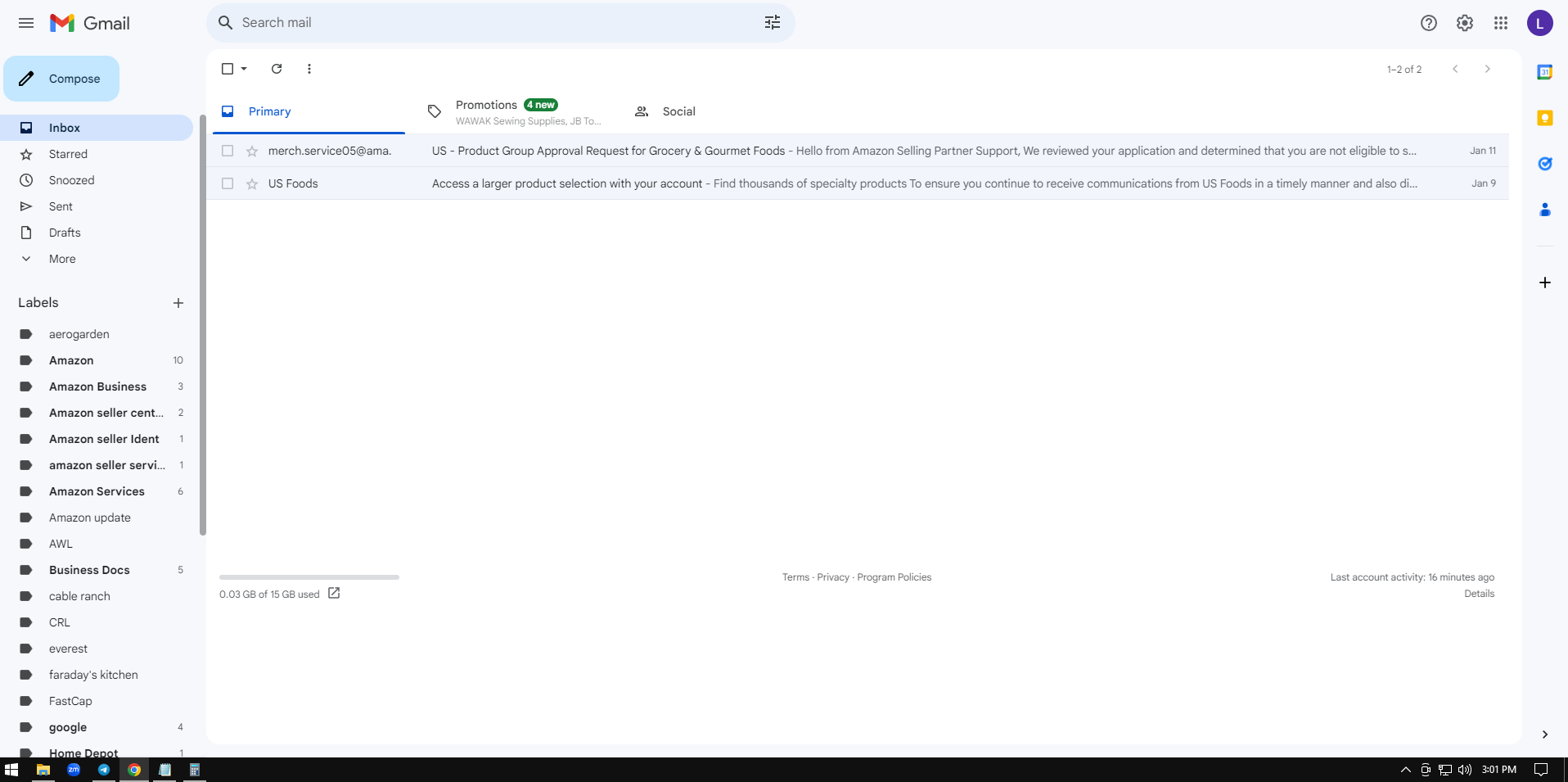The width and height of the screenshot is (1568, 782).
Task: Switch to the Primary tab
Action: click(309, 111)
